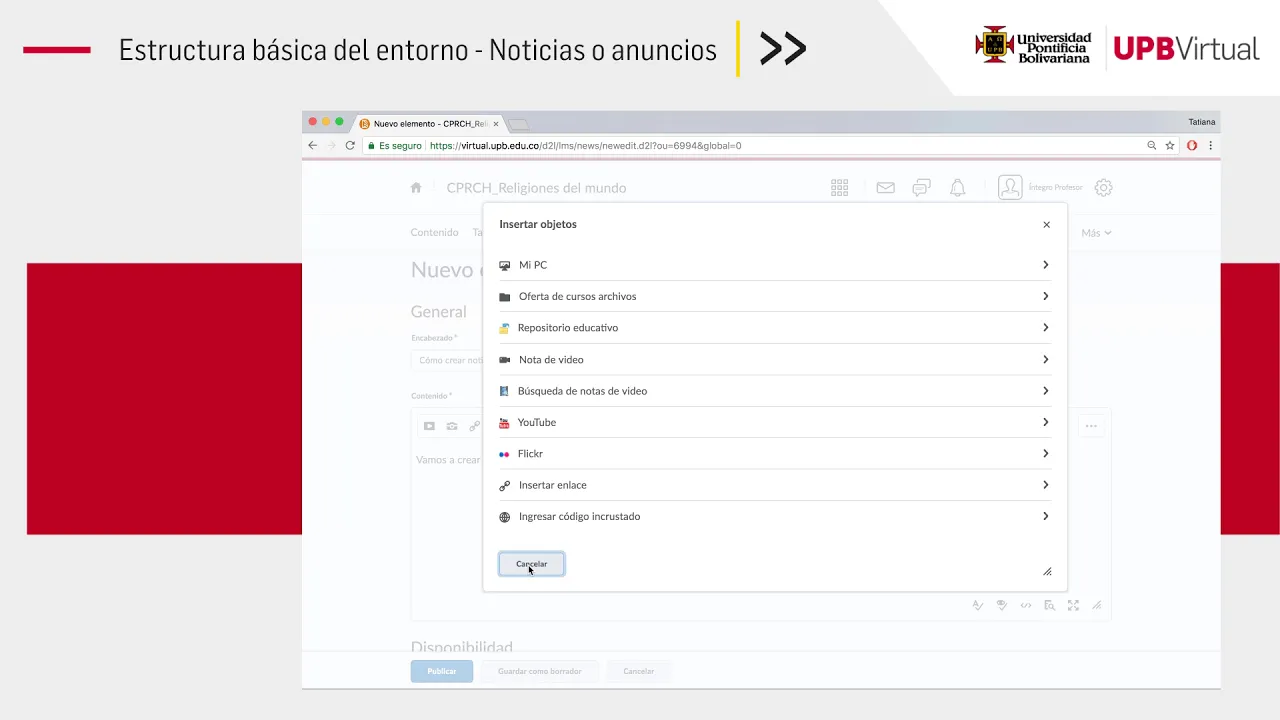Select the Nota de video entry
1280x720 pixels.
(775, 359)
